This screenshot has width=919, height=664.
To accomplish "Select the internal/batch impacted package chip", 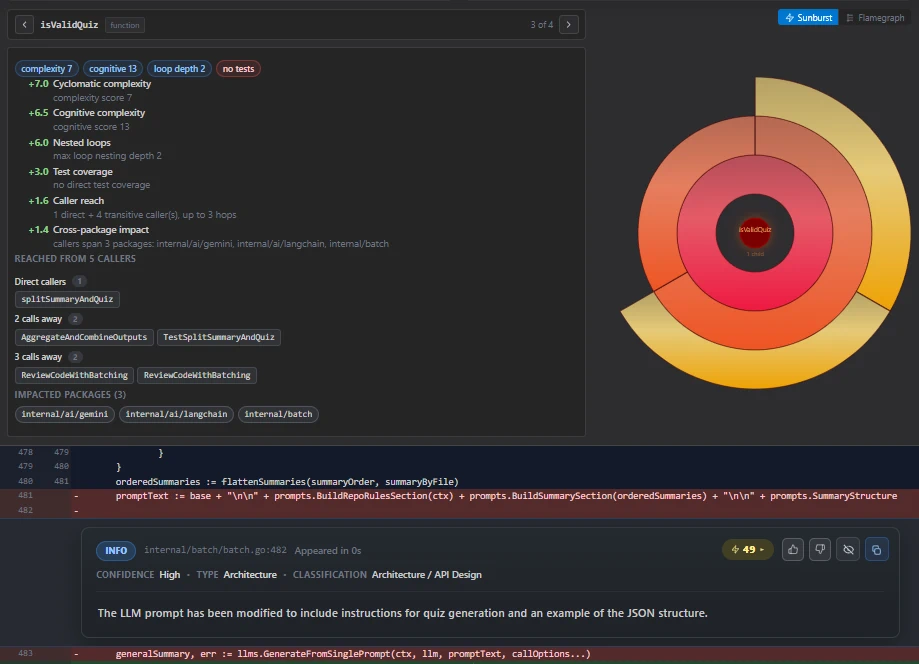I will (x=278, y=414).
